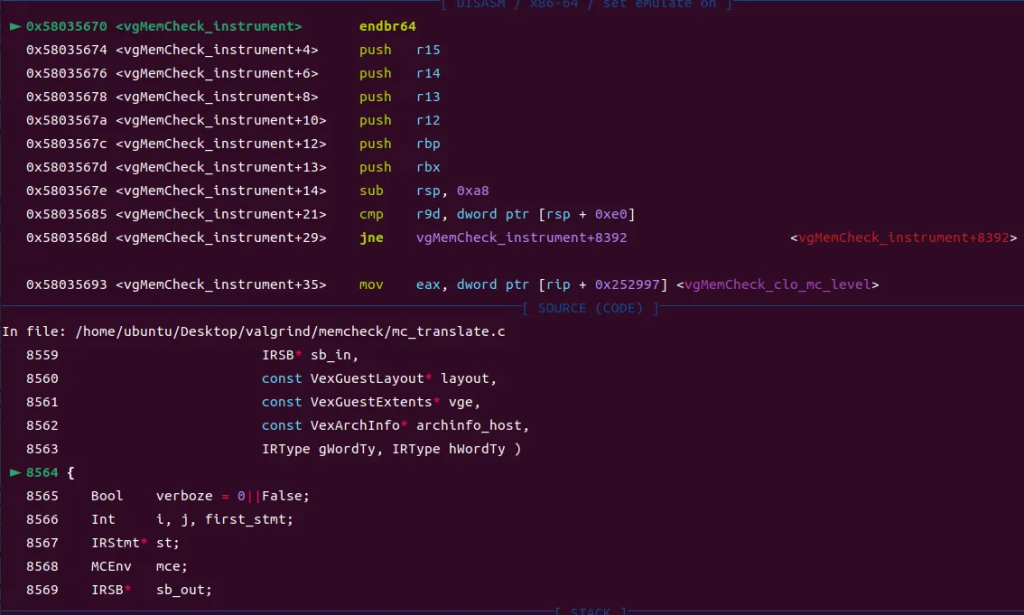1024x615 pixels.
Task: Click the IRSB* sb_out declaration
Action: click(x=151, y=589)
